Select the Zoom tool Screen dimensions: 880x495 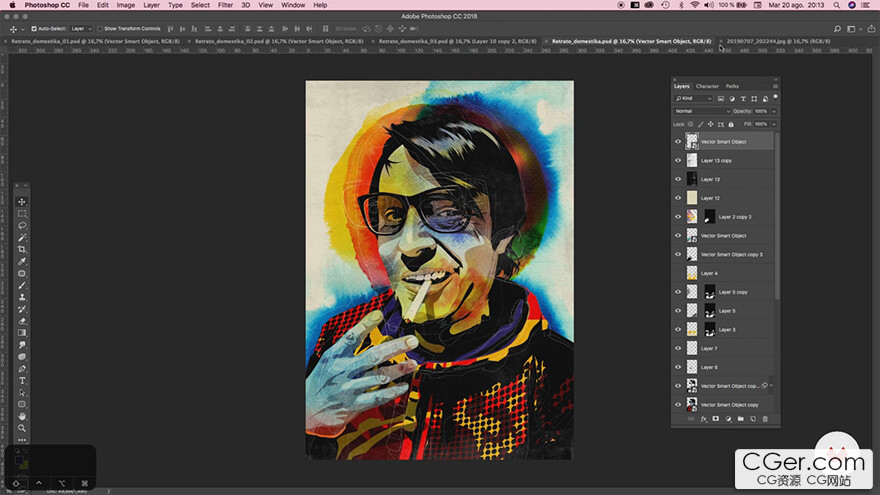(22, 428)
